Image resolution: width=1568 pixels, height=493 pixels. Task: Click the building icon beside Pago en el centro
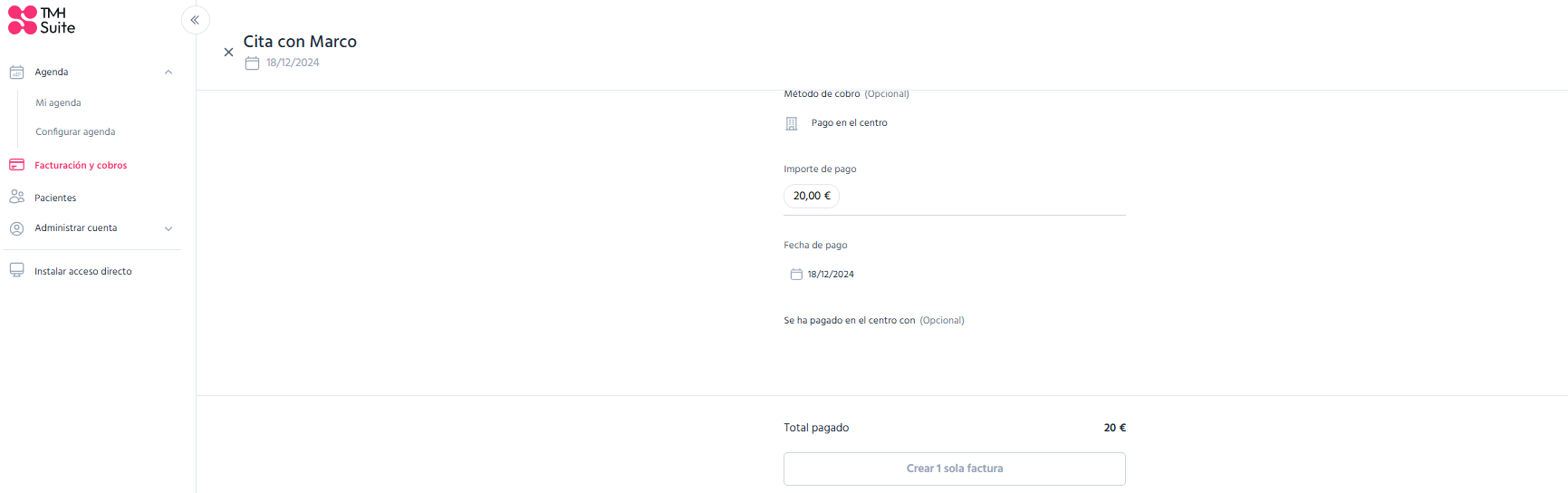coord(791,123)
